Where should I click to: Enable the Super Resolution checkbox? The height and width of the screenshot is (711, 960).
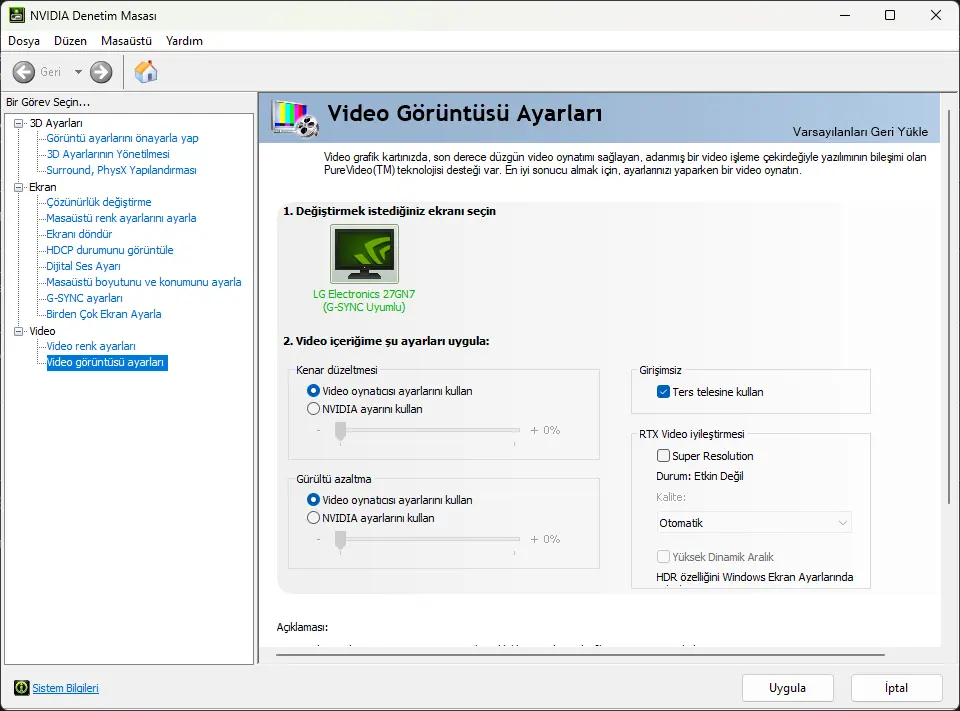coord(663,456)
